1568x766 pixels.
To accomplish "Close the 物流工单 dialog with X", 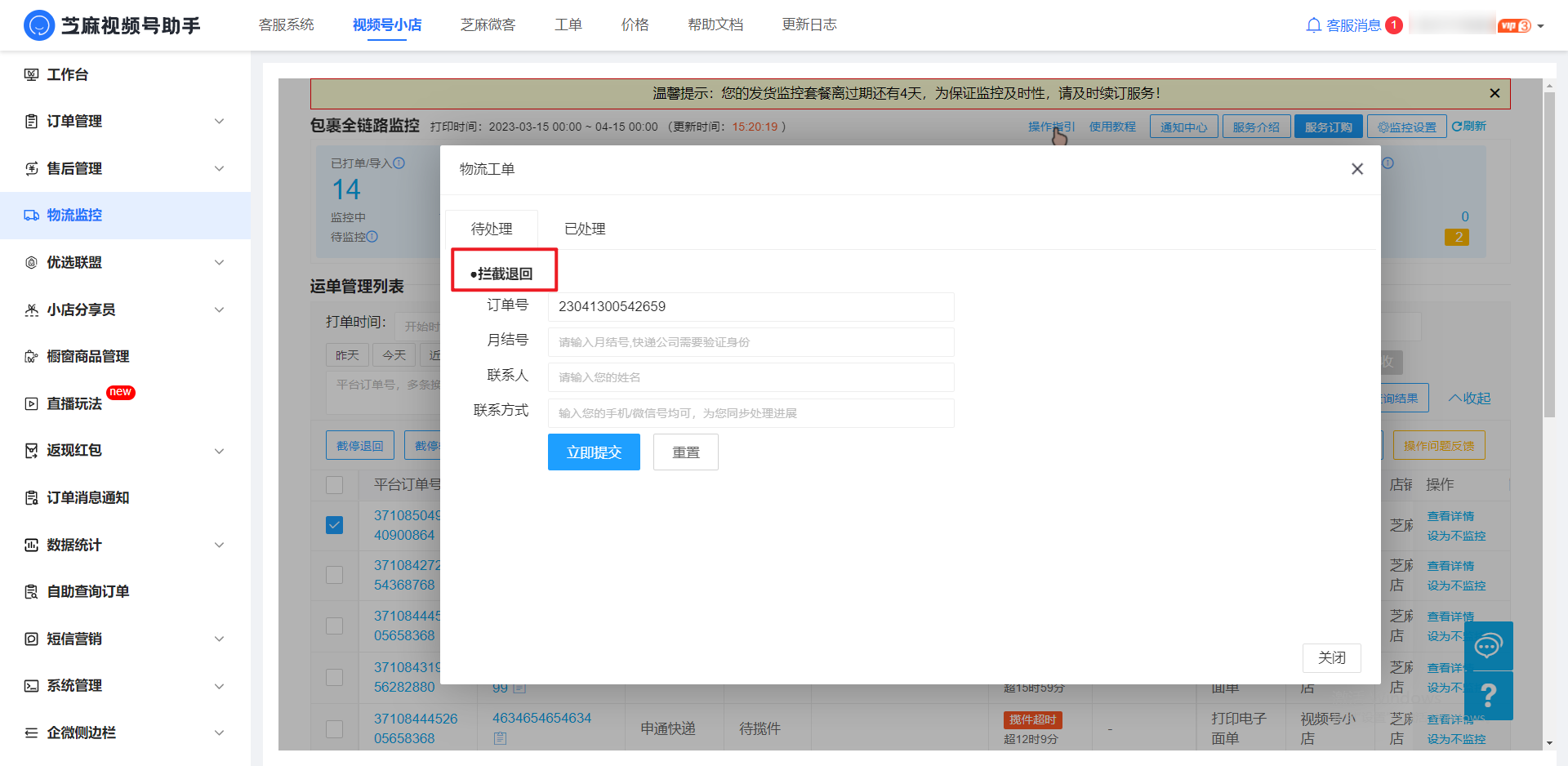I will [x=1357, y=169].
